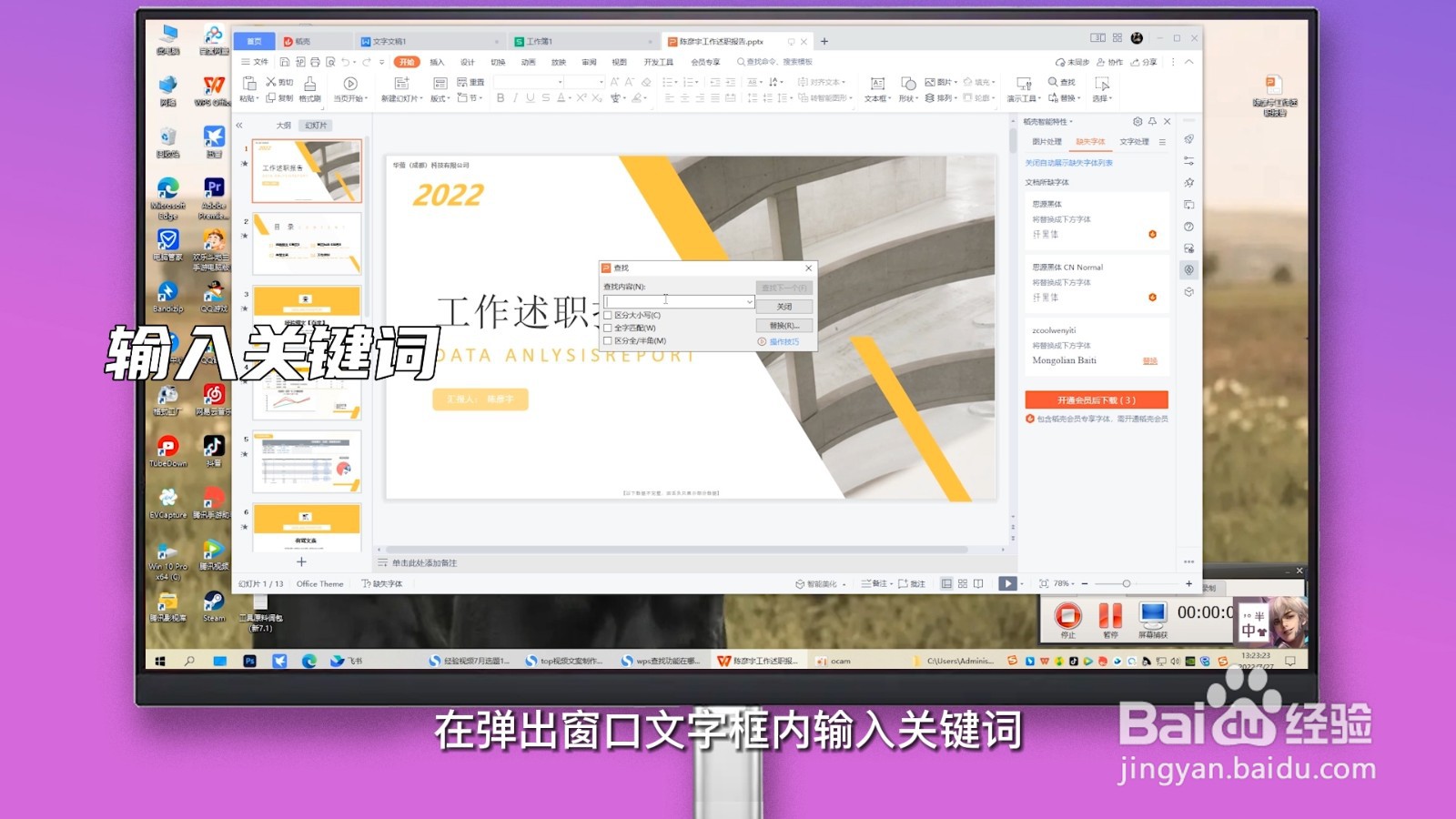The height and width of the screenshot is (819, 1456).
Task: Switch to slide sorter view icon
Action: 963,583
